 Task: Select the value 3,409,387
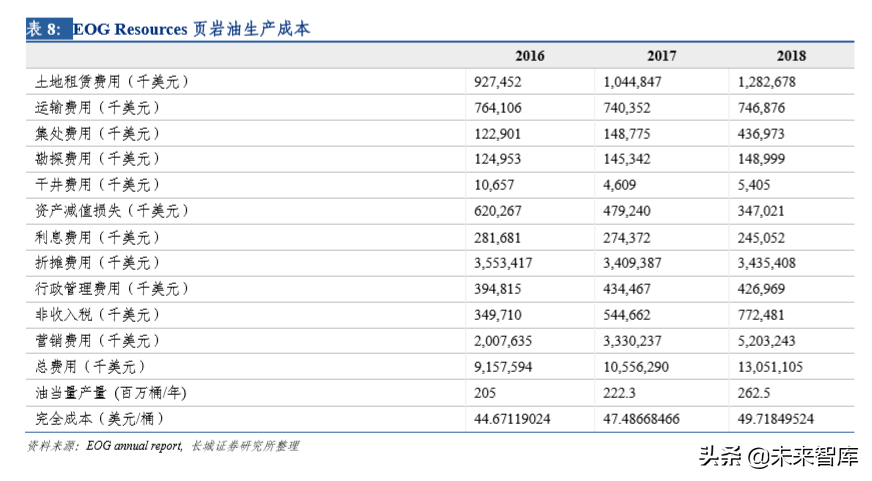coord(632,263)
